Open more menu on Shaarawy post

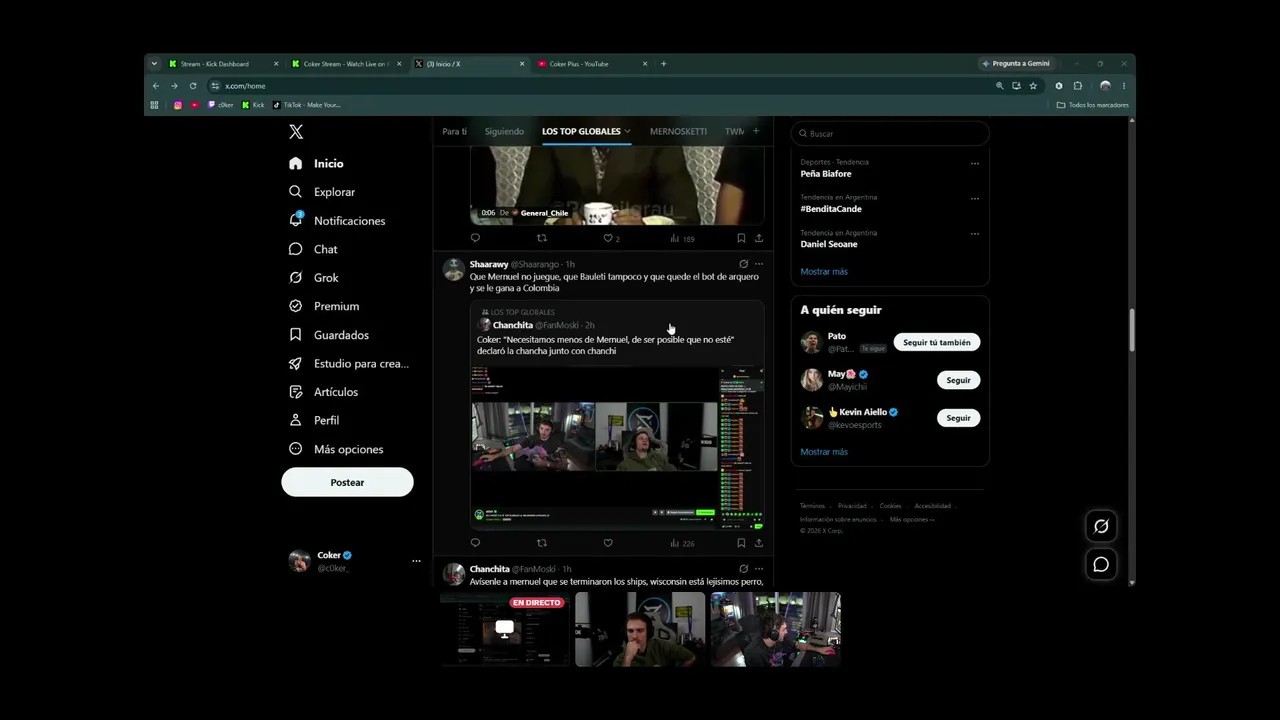pyautogui.click(x=759, y=264)
